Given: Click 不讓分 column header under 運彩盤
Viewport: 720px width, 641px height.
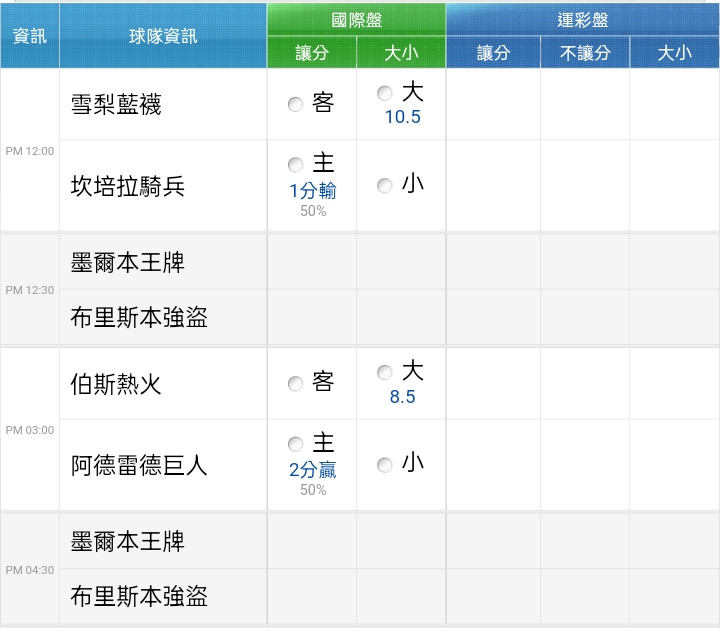Looking at the screenshot, I should (585, 52).
